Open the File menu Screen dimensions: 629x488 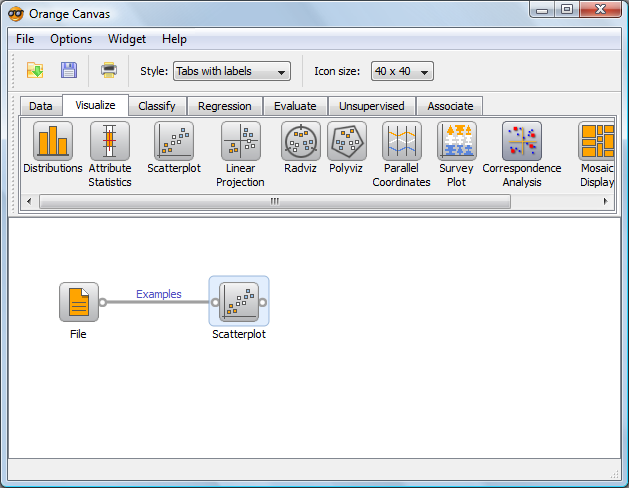(x=25, y=39)
